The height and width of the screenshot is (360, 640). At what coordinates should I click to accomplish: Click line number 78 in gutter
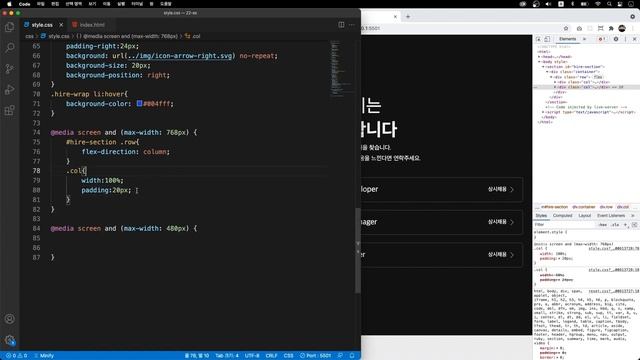click(x=36, y=171)
